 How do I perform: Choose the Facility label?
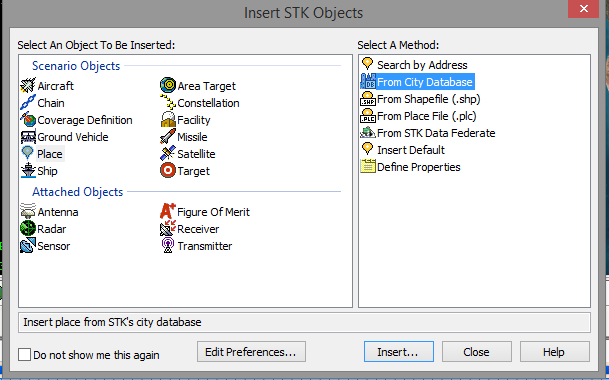194,120
